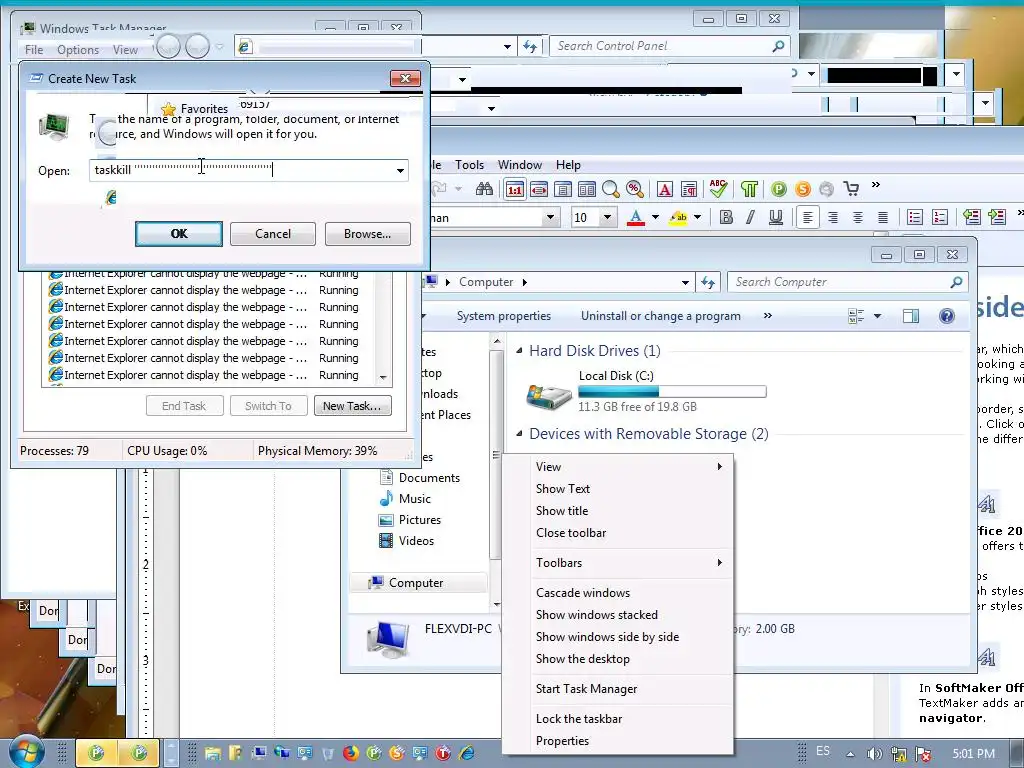Click Cancel in Create New Task dialog
This screenshot has width=1024, height=768.
pyautogui.click(x=272, y=234)
